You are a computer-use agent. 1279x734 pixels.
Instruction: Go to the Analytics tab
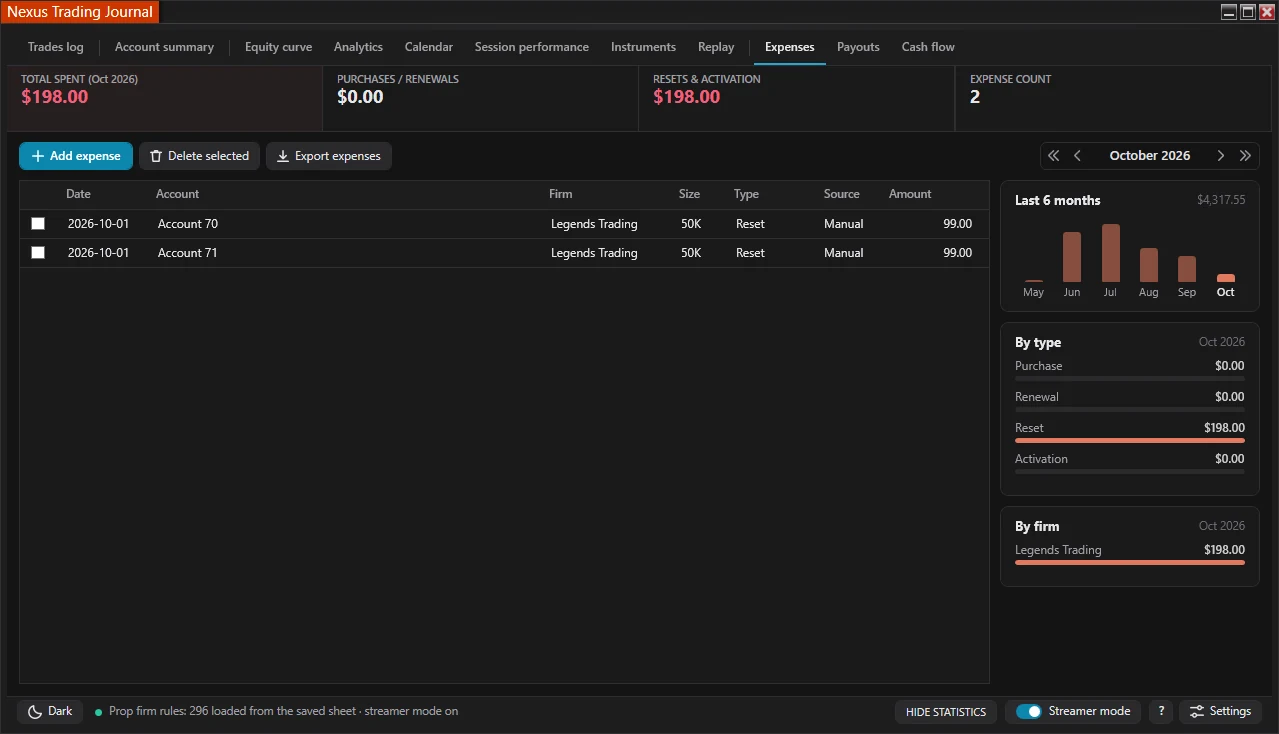pyautogui.click(x=358, y=47)
